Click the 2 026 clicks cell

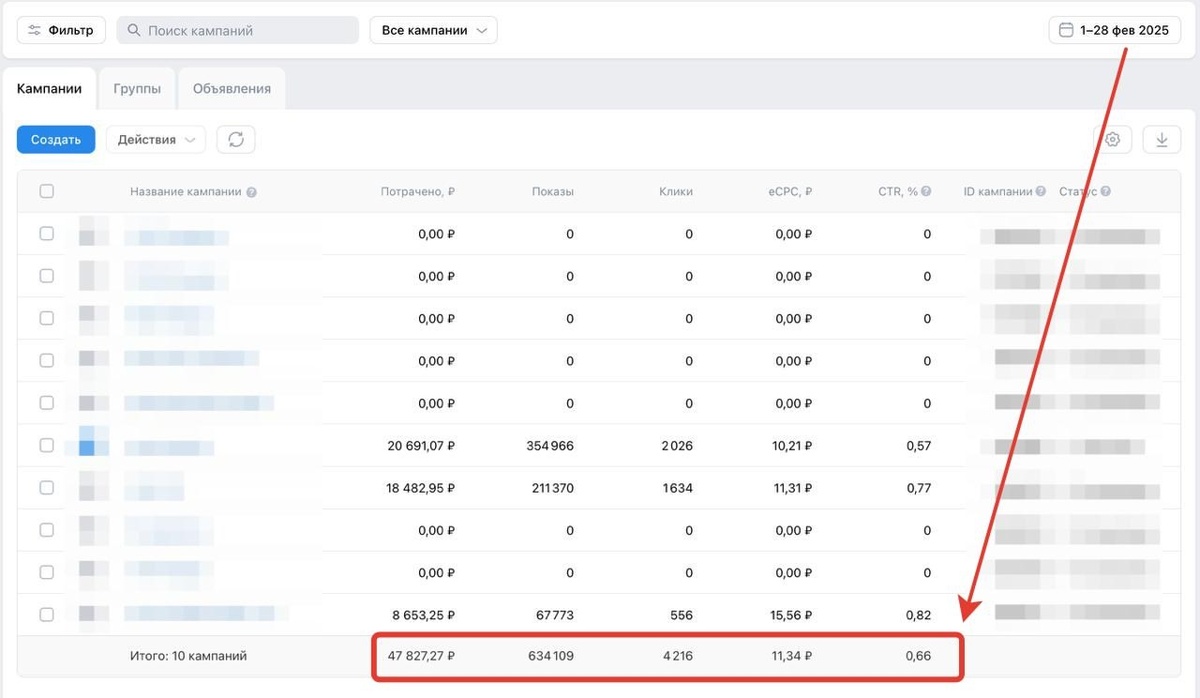[676, 446]
